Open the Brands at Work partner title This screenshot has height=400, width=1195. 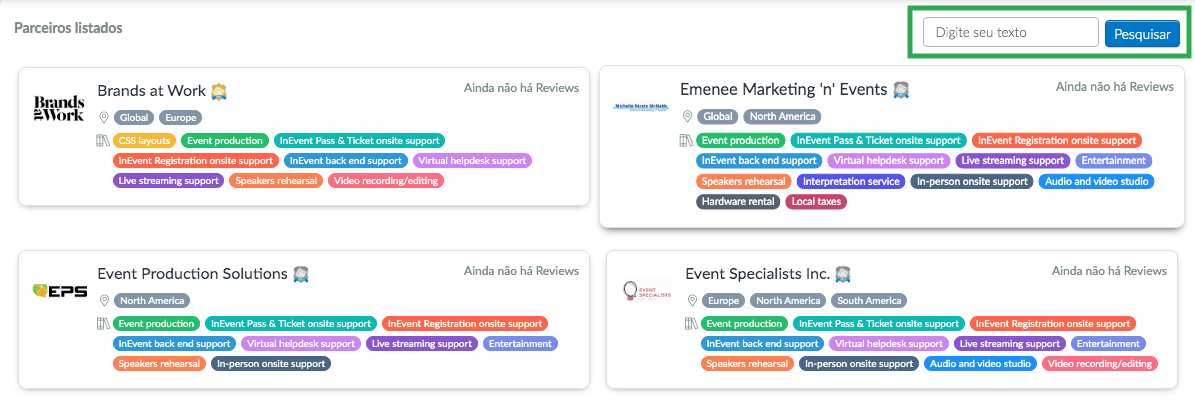152,91
